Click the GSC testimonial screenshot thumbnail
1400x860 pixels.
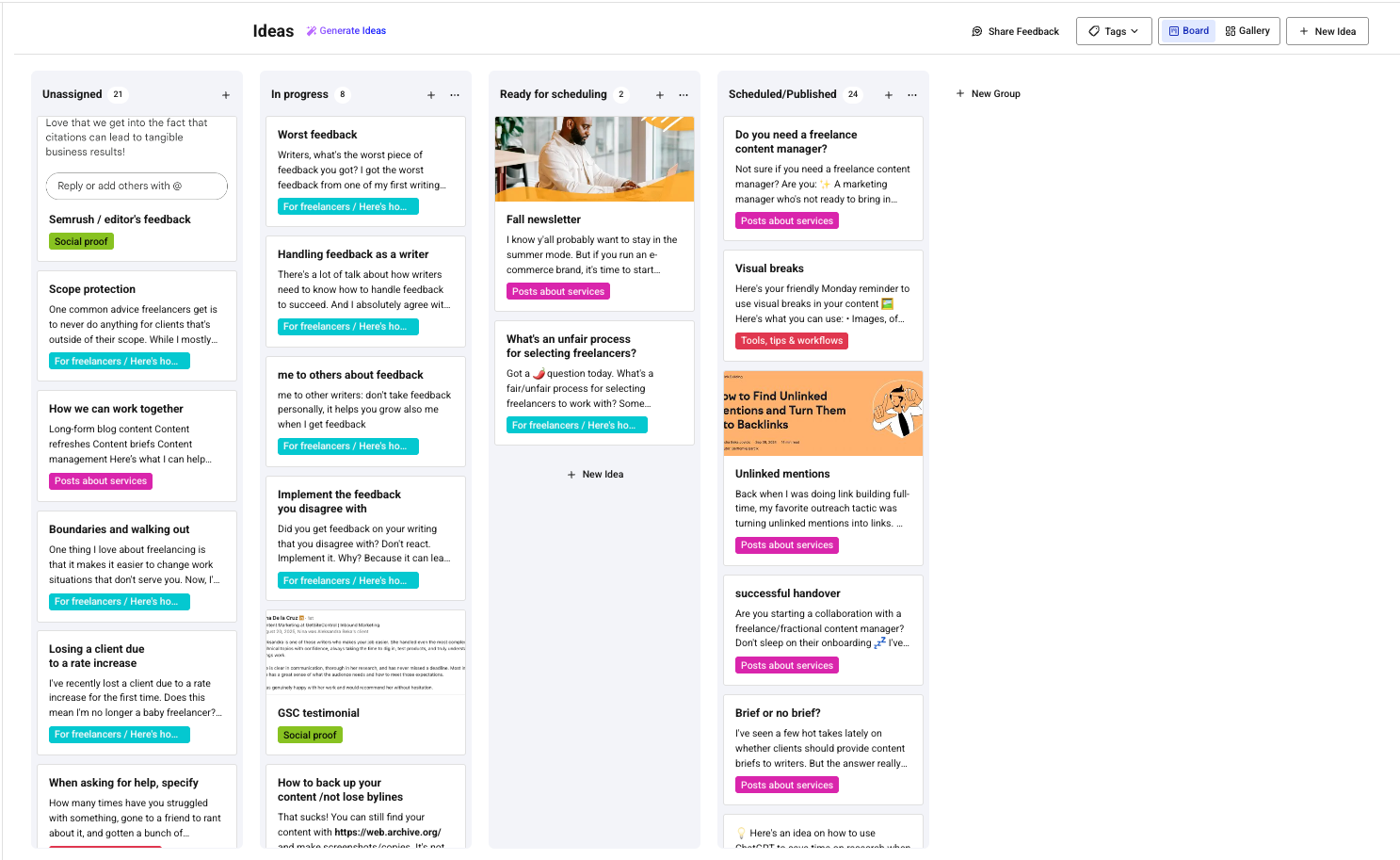365,653
